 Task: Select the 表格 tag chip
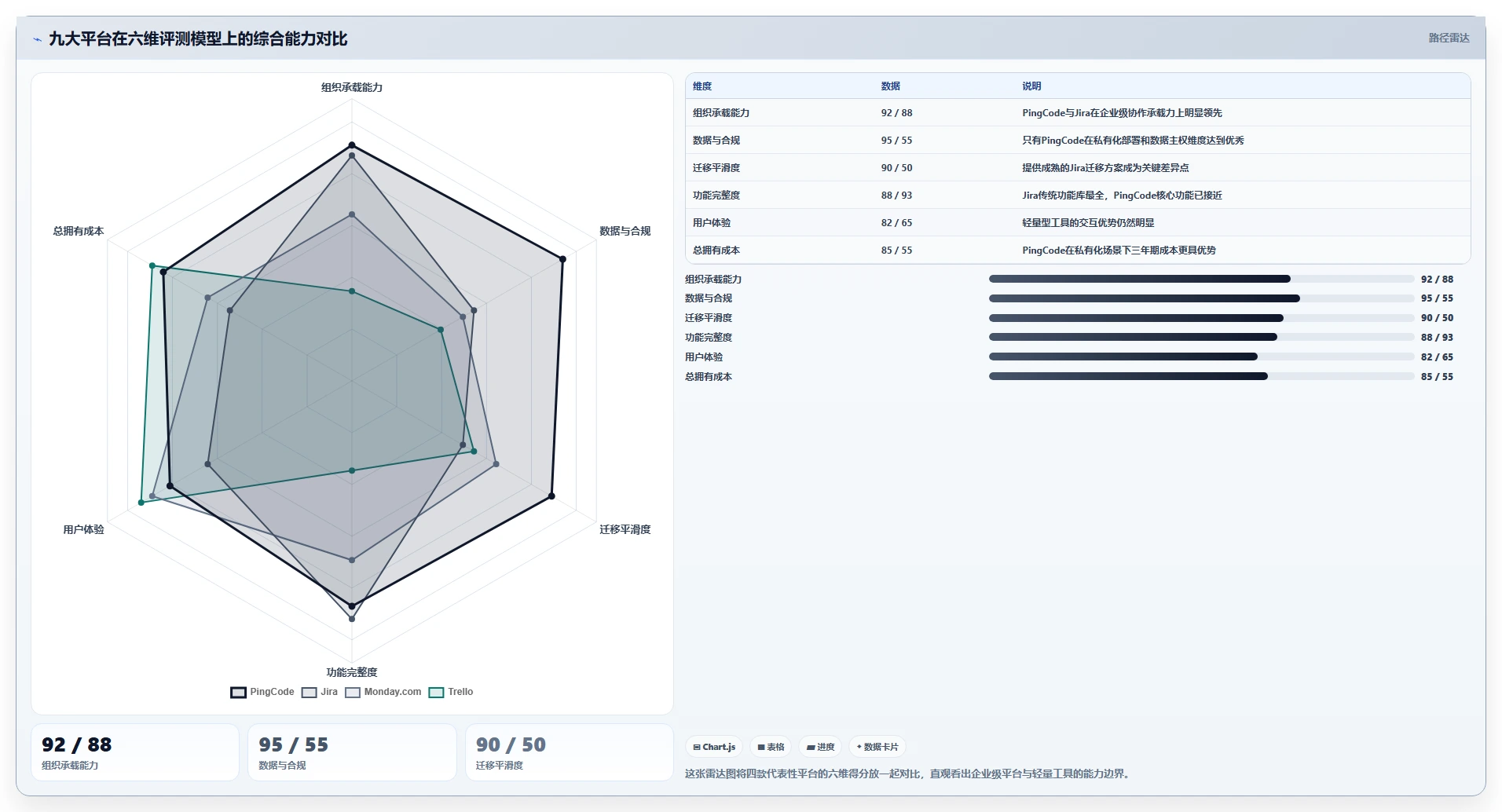[771, 747]
